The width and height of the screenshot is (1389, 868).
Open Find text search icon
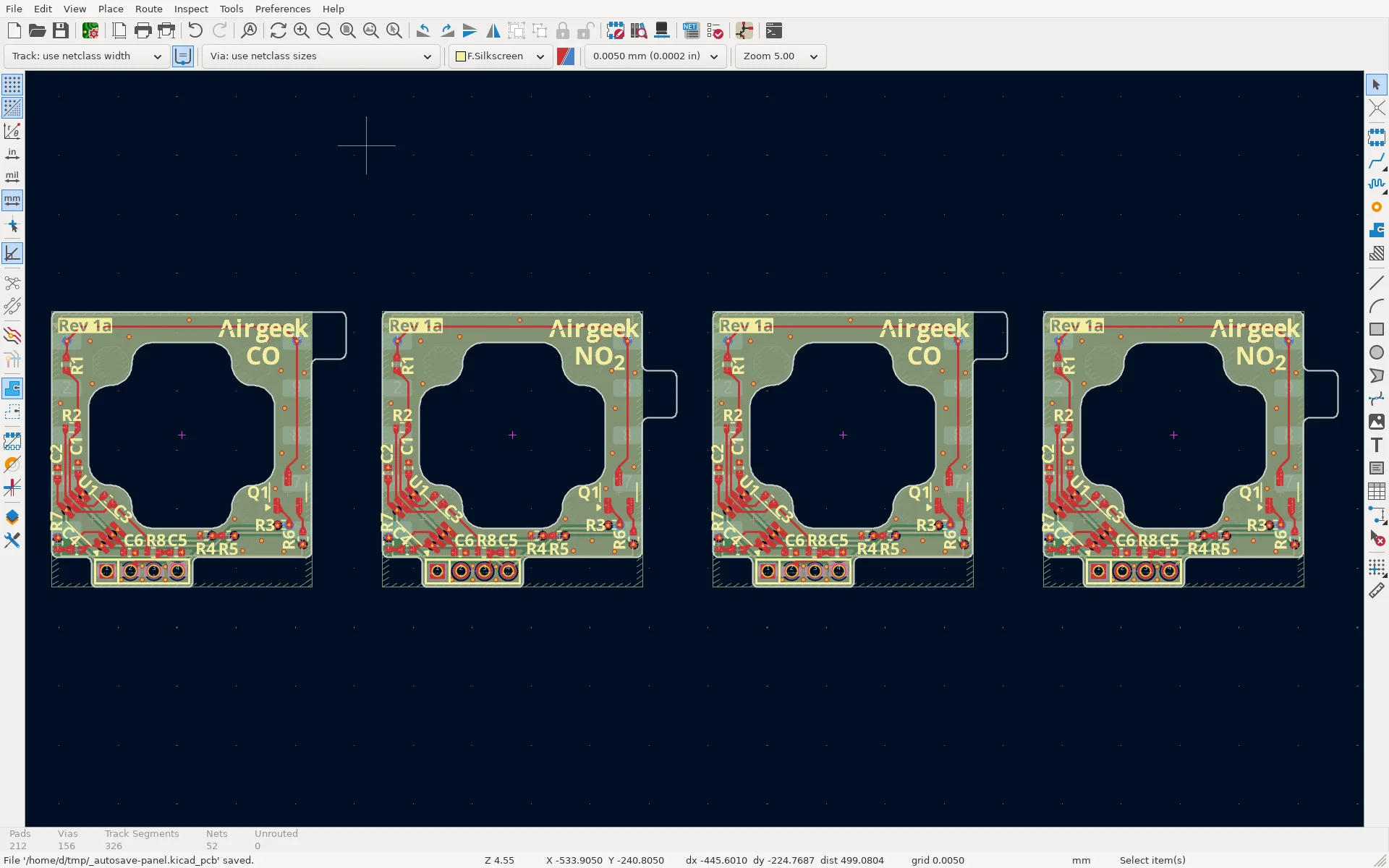coord(249,30)
